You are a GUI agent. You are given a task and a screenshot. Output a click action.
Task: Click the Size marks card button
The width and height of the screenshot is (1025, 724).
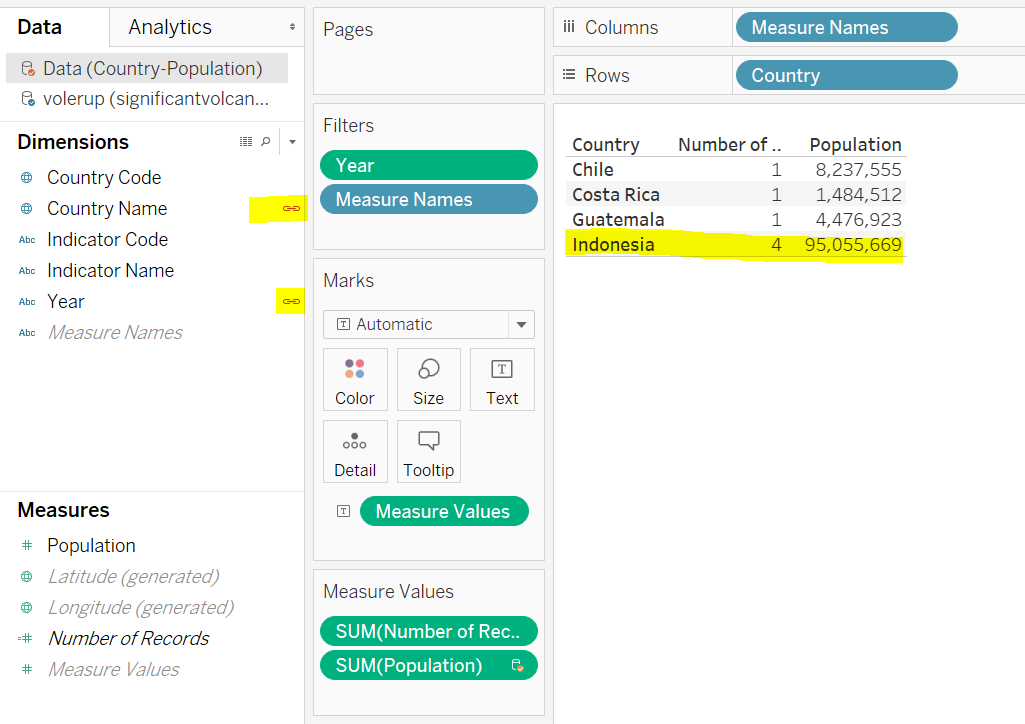point(428,380)
